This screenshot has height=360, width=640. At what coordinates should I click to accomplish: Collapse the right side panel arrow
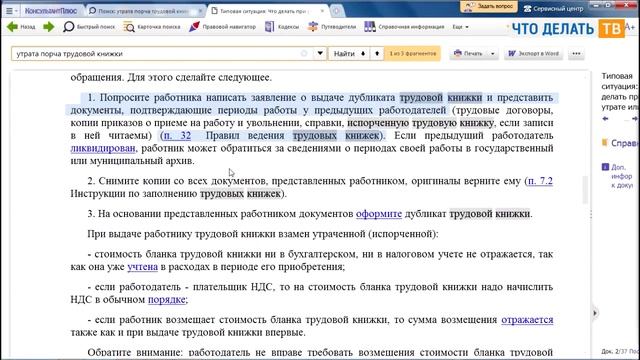595,313
